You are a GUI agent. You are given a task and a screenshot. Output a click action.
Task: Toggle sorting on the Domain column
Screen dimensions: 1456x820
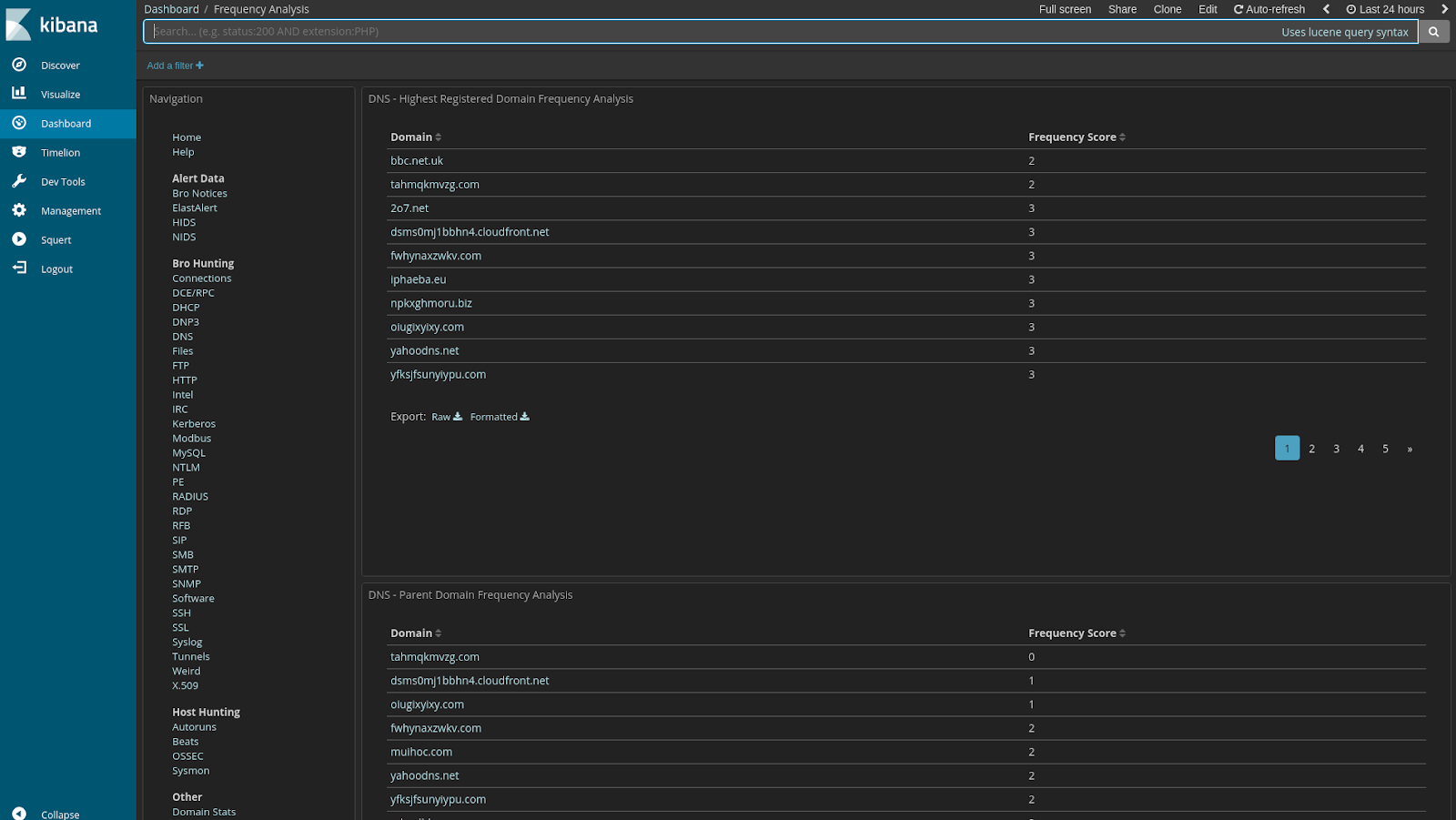pos(416,137)
